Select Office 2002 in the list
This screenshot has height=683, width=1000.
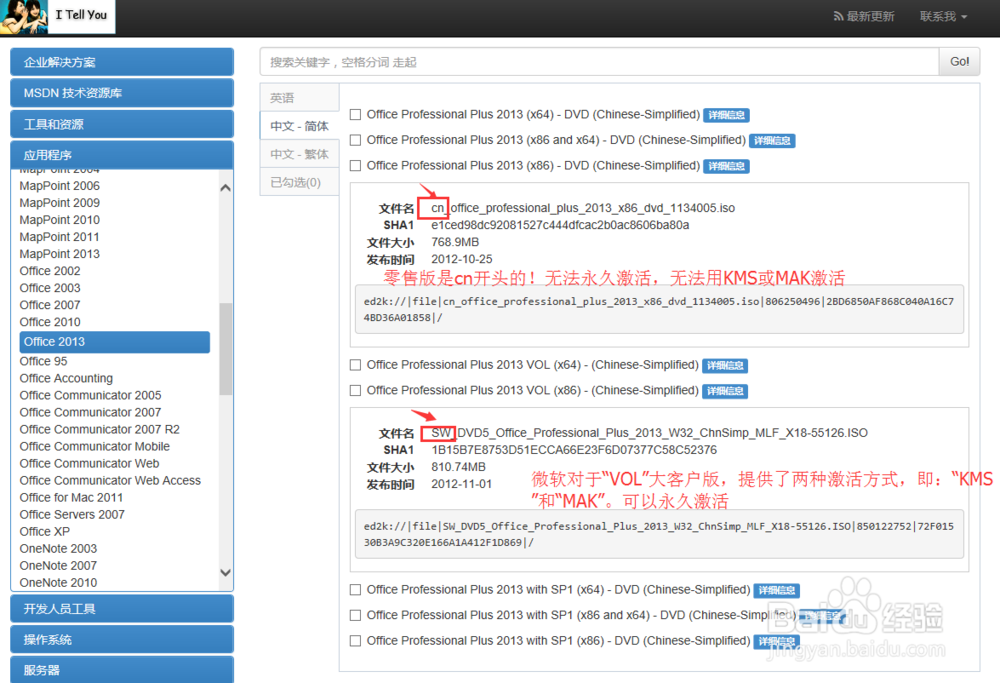pos(50,271)
